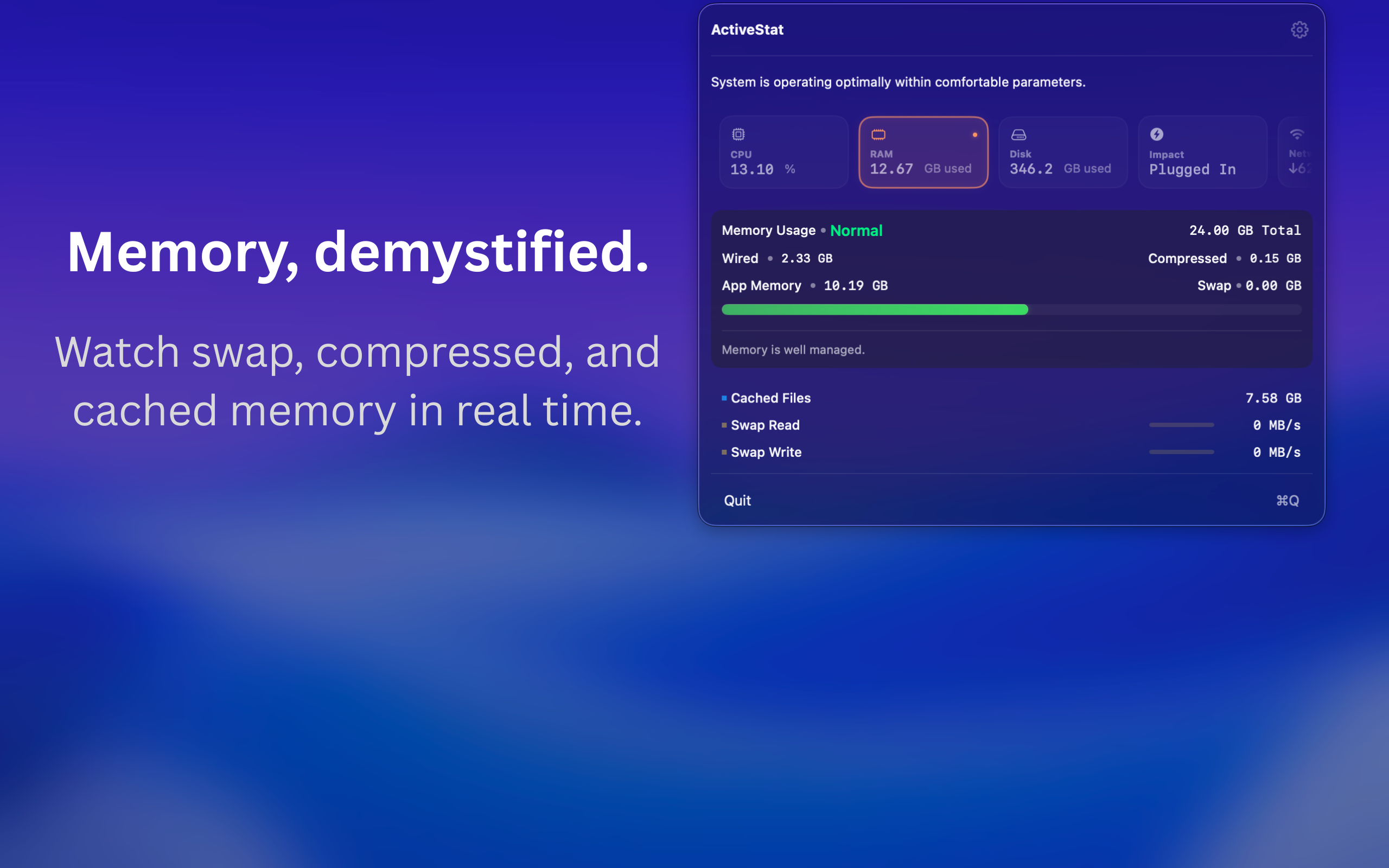
Task: Click the ActiveStat title
Action: click(x=747, y=30)
